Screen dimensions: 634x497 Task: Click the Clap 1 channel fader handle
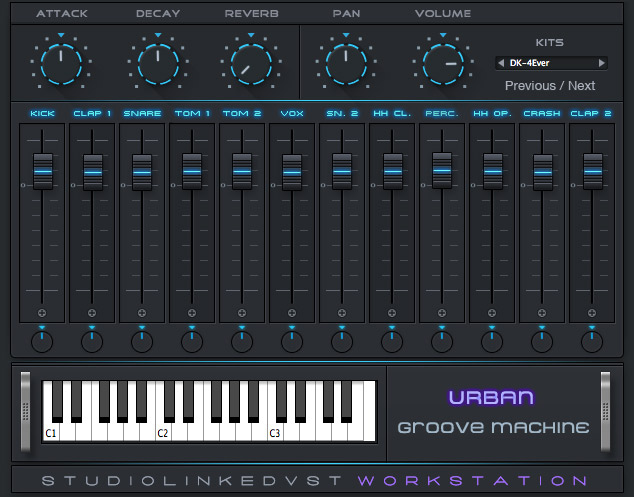[x=93, y=172]
